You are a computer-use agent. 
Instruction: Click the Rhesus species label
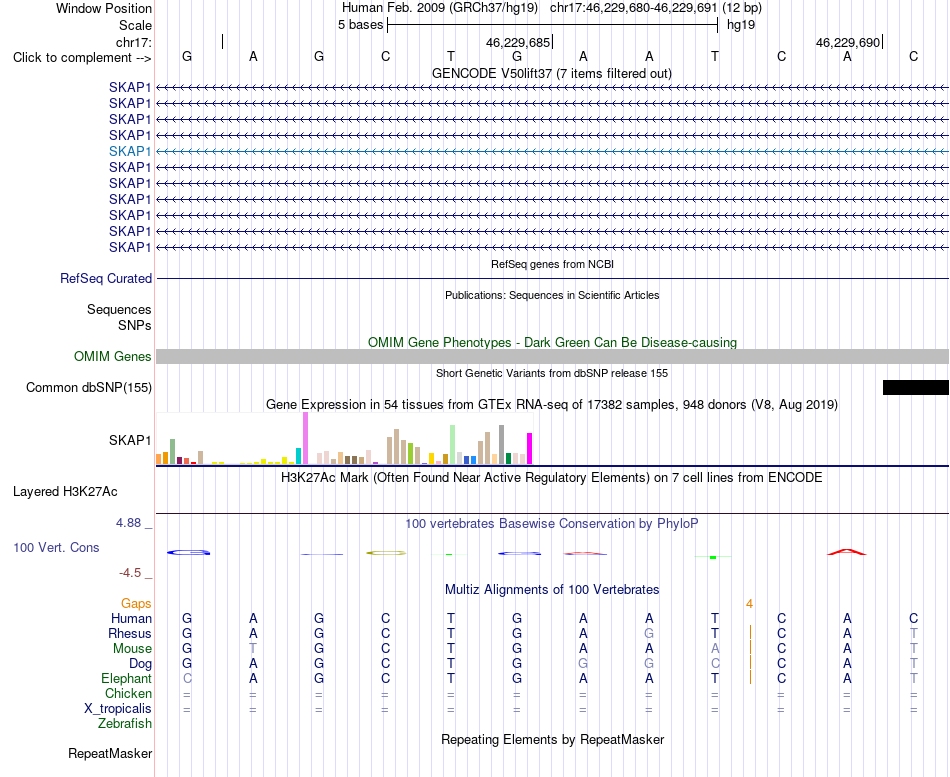pos(130,633)
